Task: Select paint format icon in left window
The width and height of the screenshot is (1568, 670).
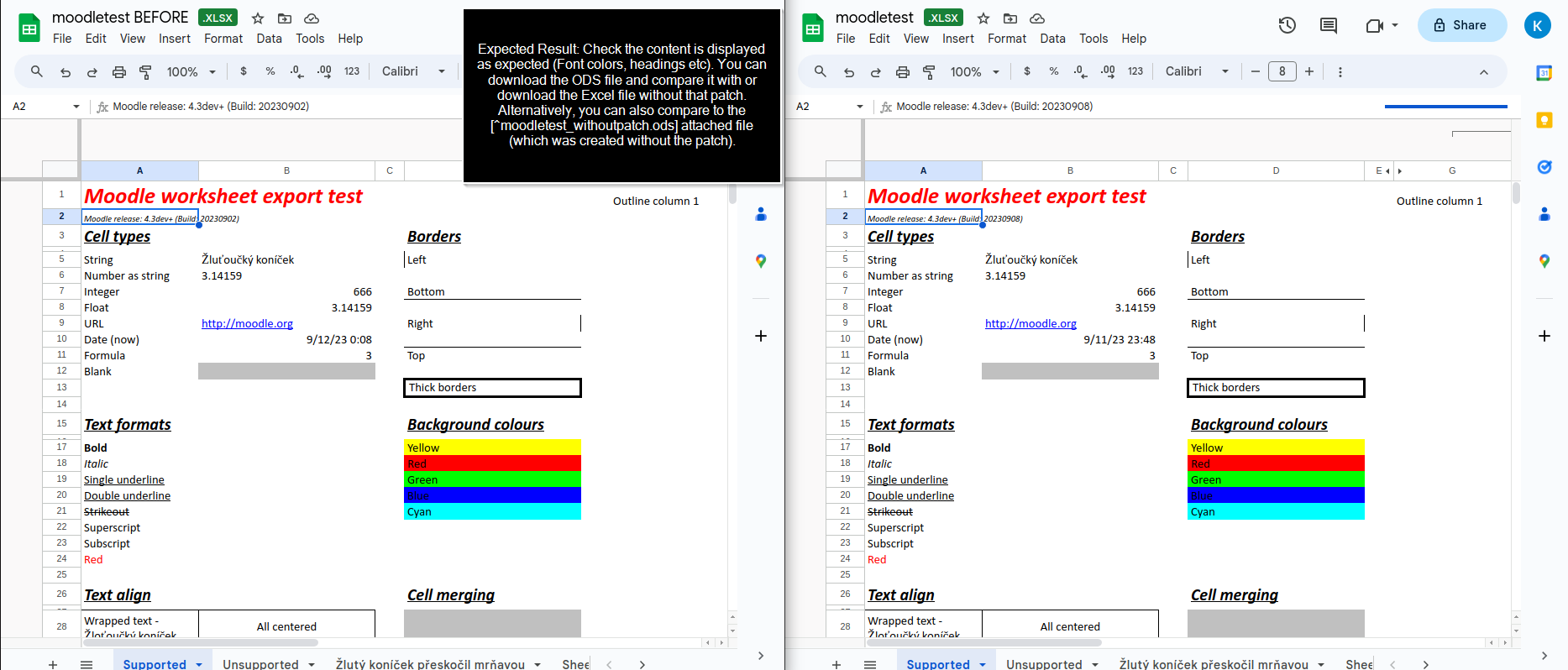Action: [x=145, y=72]
